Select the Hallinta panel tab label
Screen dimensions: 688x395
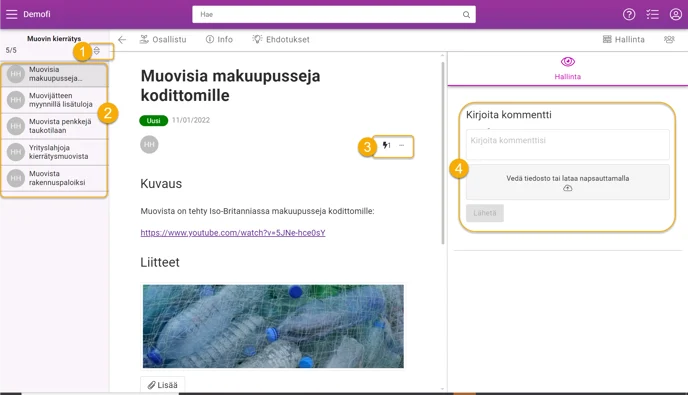click(x=567, y=76)
